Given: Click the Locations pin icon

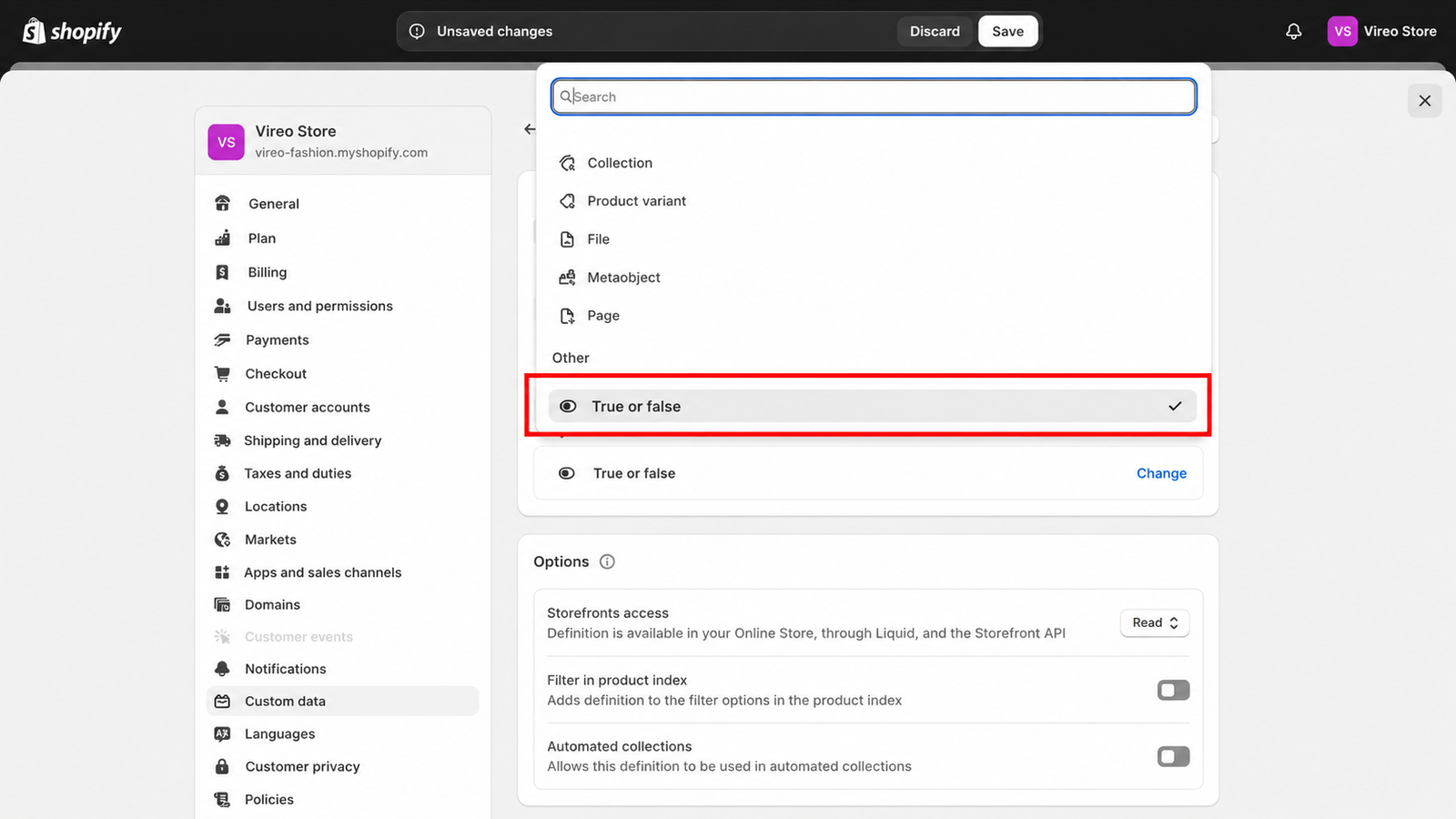Looking at the screenshot, I should [222, 506].
